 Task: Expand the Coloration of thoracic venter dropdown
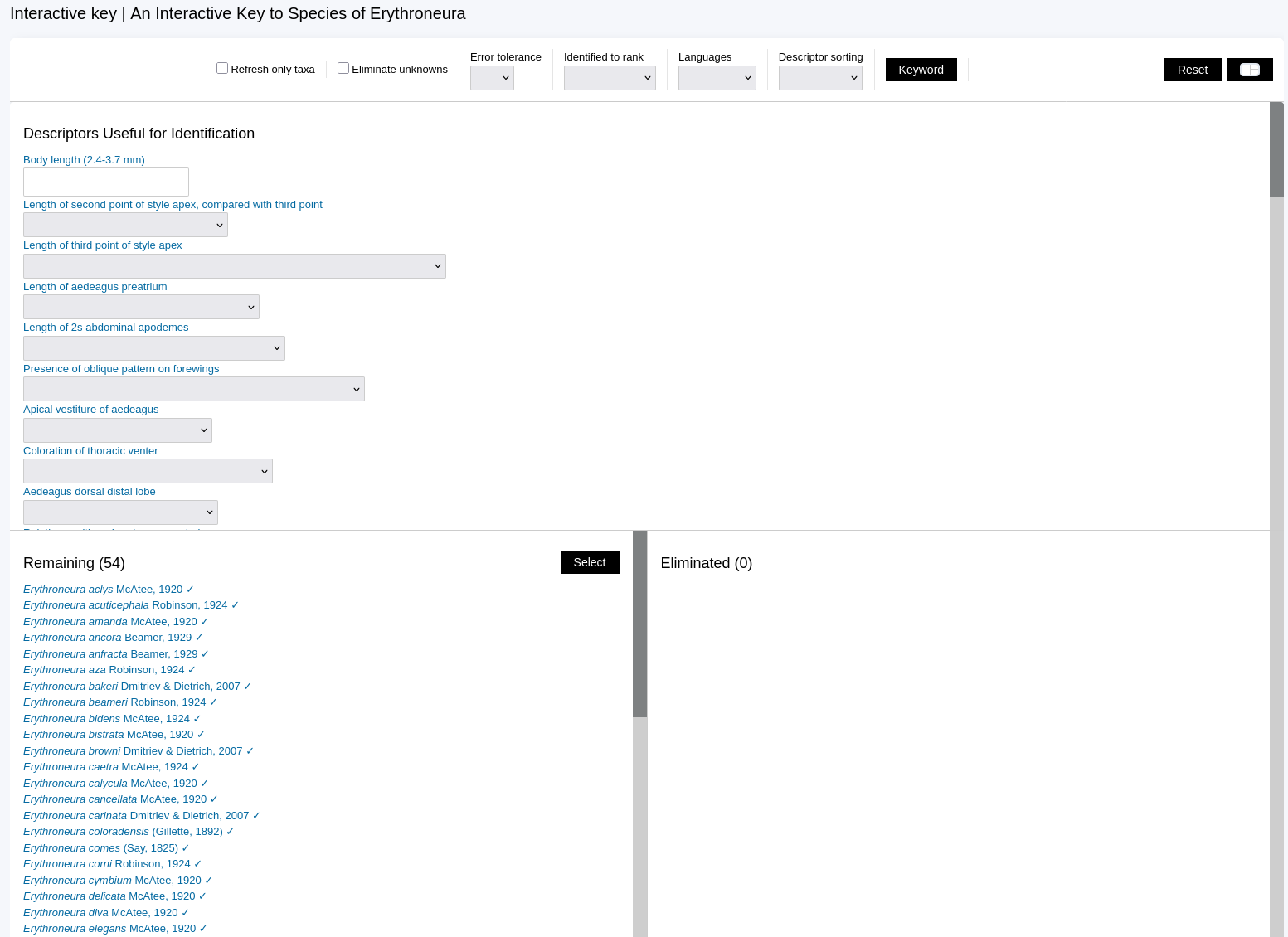148,471
